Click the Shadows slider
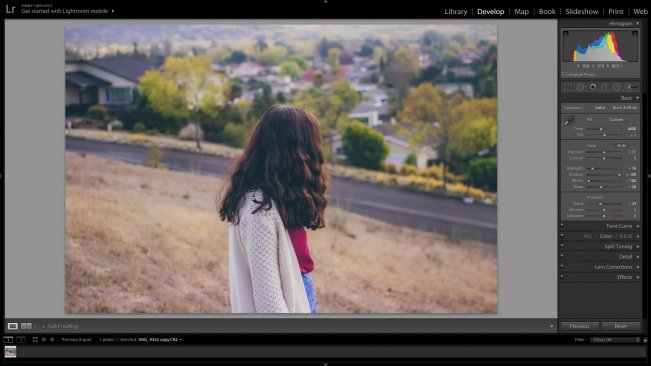Screen dimensions: 651x366 (x=604, y=175)
